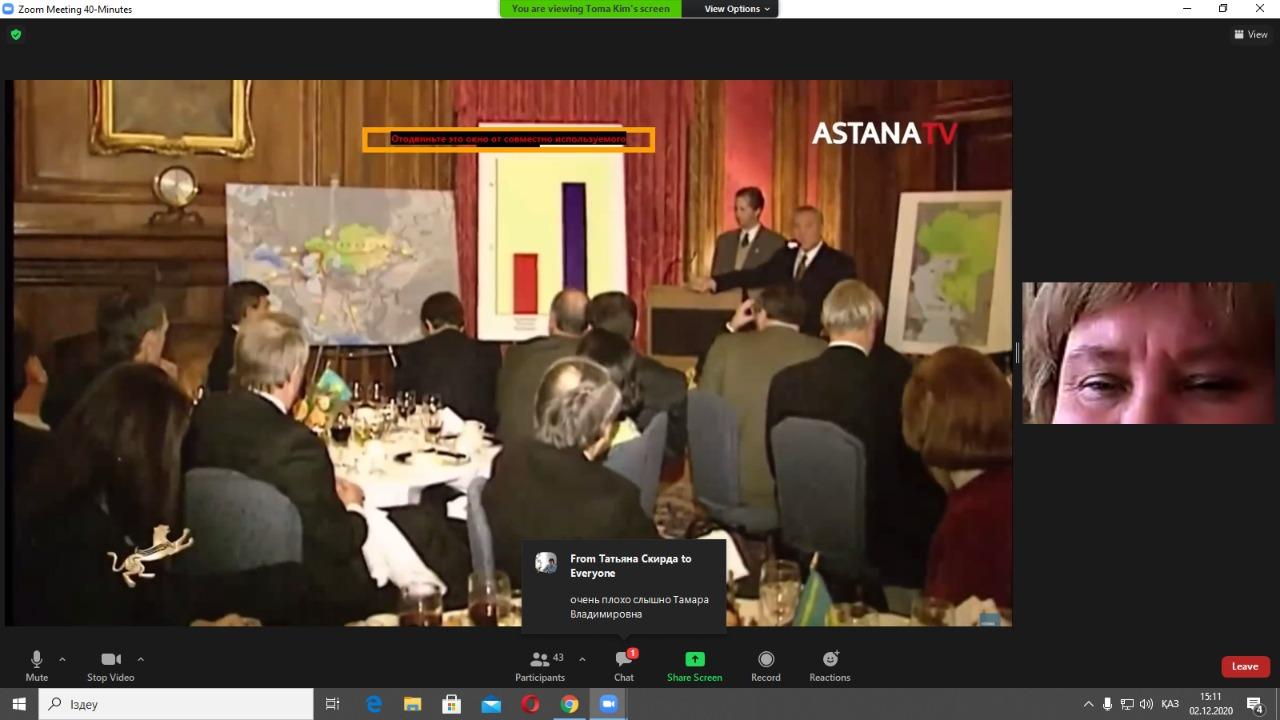
Task: Open Opera browser from the taskbar
Action: pyautogui.click(x=530, y=704)
